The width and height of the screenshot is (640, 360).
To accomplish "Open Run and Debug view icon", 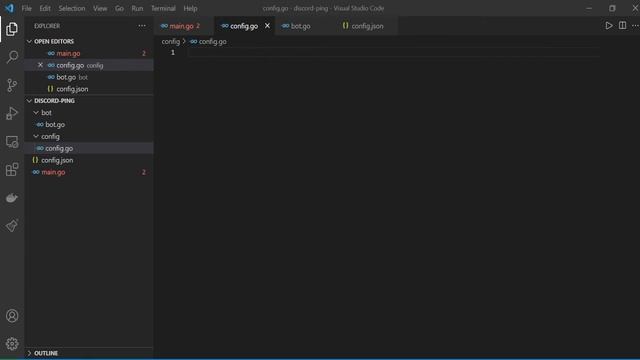I will coord(12,113).
